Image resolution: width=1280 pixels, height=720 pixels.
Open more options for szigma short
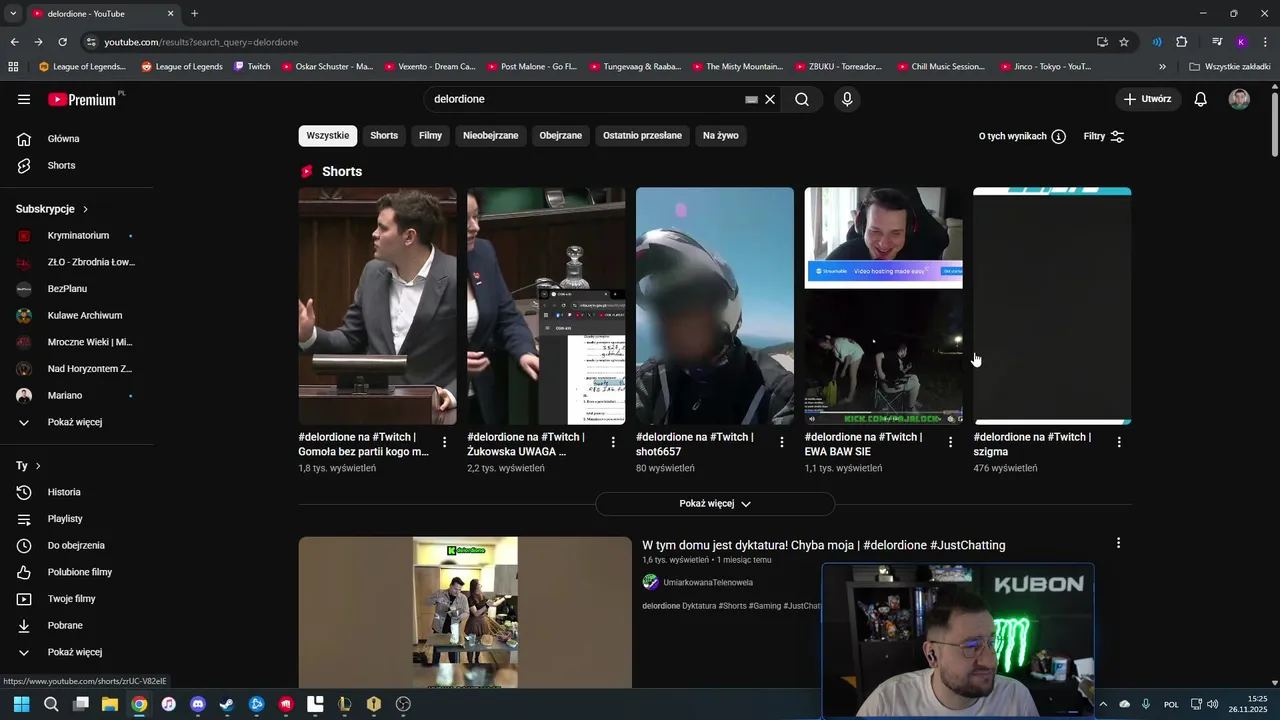pyautogui.click(x=1119, y=442)
